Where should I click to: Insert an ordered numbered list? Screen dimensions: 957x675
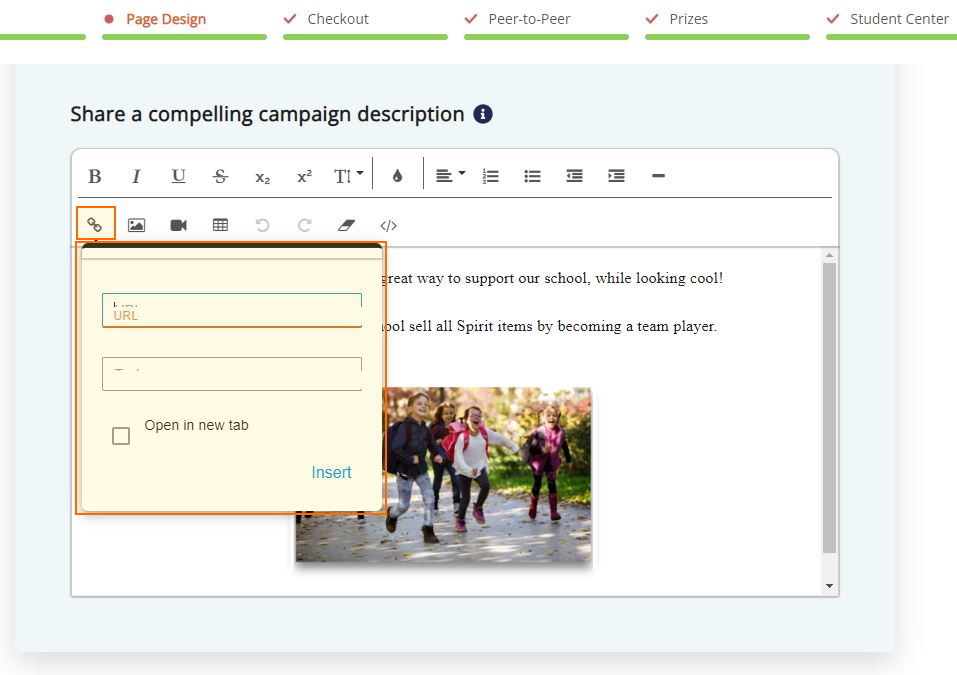pos(491,176)
